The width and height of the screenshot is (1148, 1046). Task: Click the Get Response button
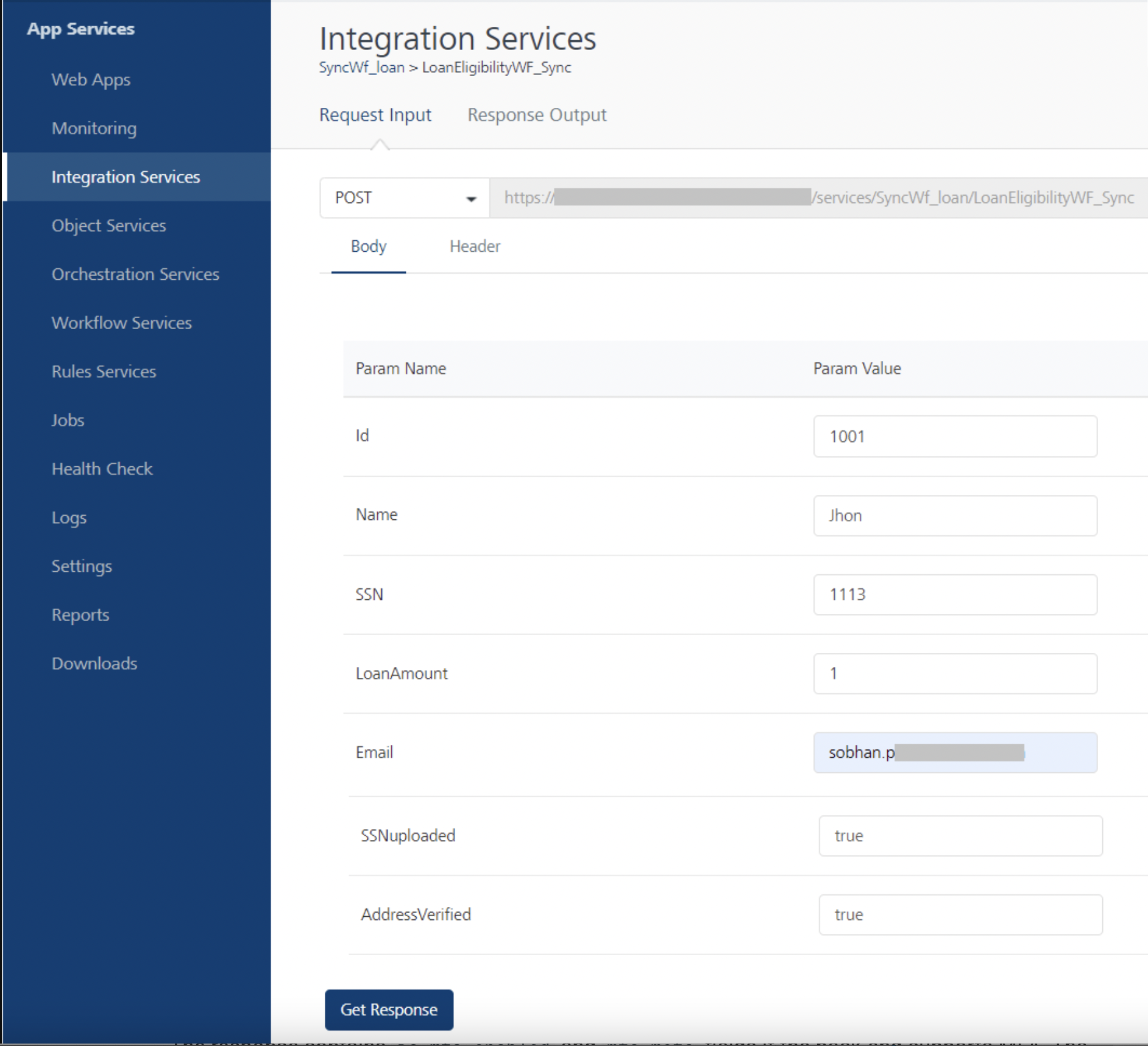(389, 1009)
